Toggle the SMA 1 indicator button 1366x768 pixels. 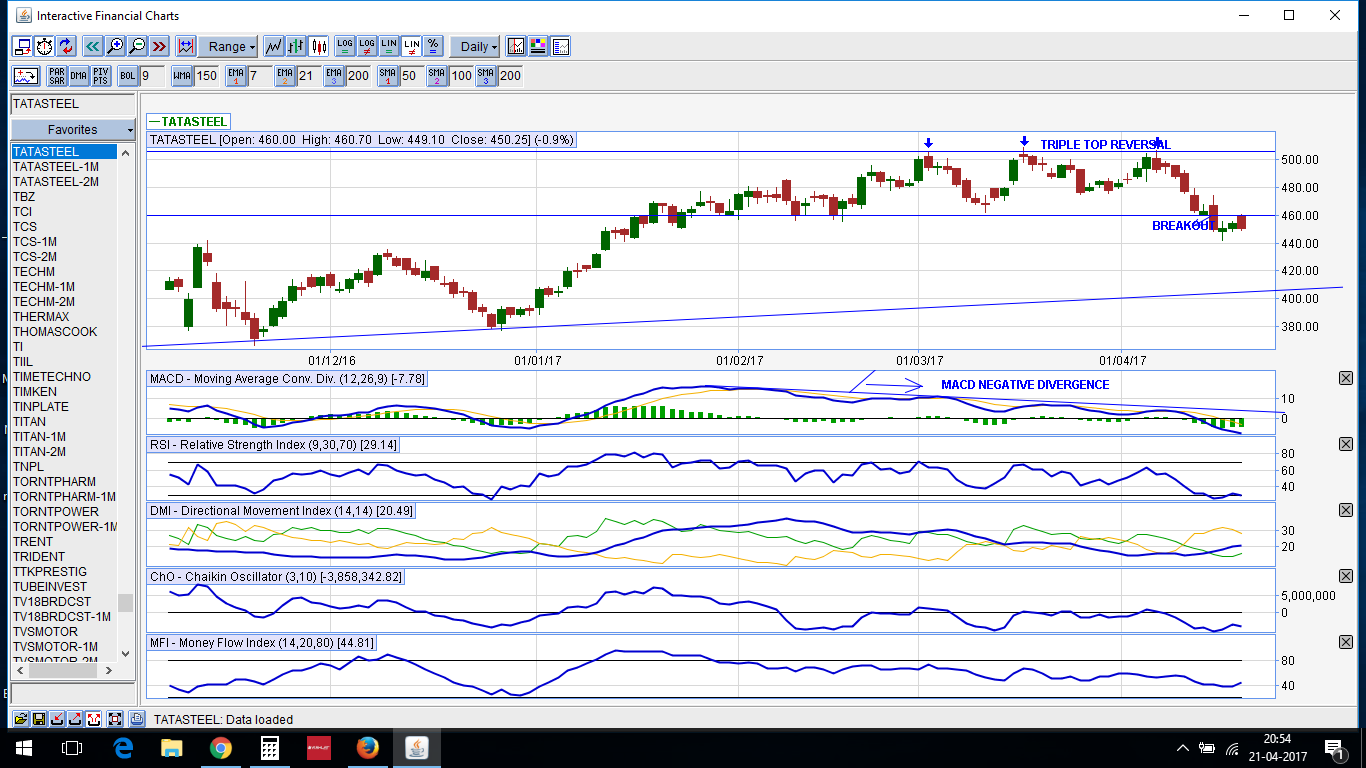pyautogui.click(x=387, y=76)
